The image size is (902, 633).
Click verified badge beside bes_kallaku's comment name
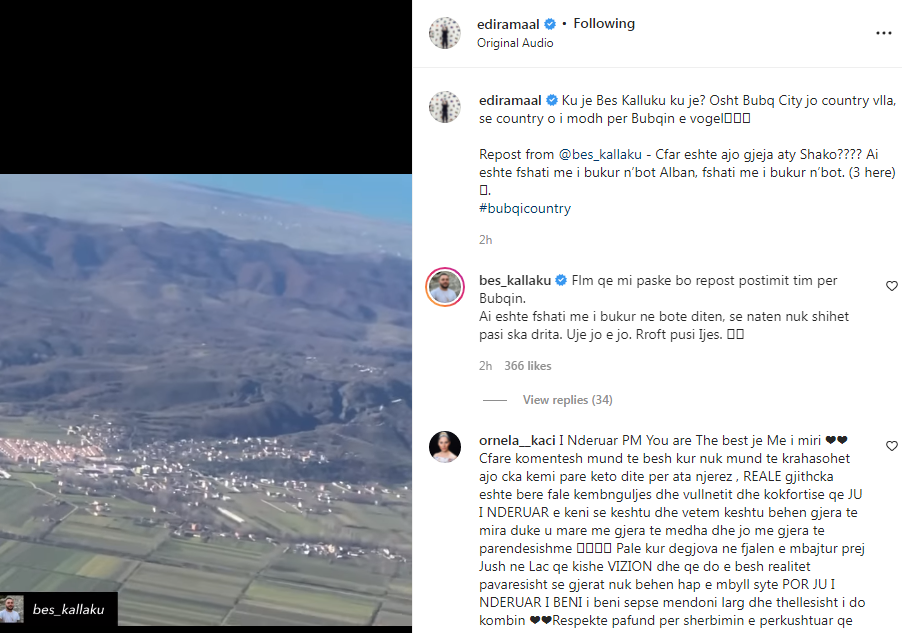[x=561, y=280]
